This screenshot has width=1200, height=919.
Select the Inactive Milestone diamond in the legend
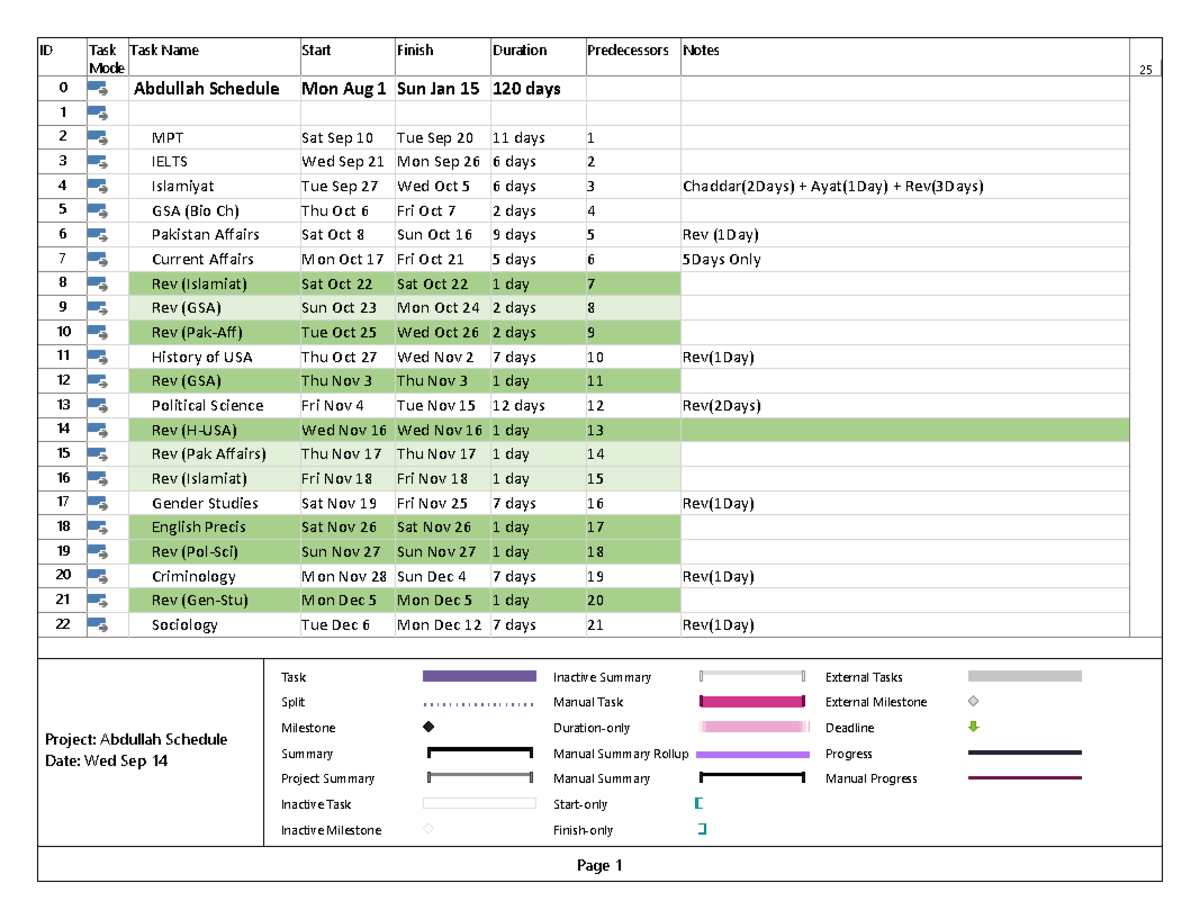tap(430, 829)
